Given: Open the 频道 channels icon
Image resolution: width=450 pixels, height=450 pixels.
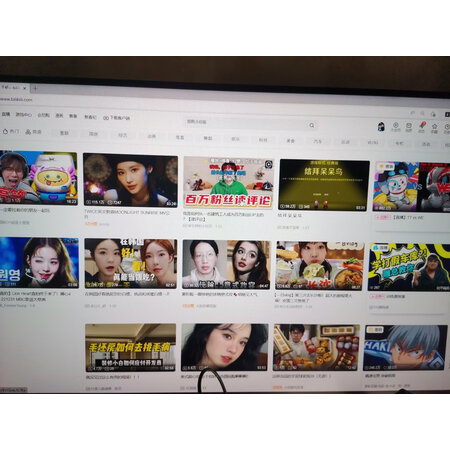Looking at the screenshot, I should 33,132.
